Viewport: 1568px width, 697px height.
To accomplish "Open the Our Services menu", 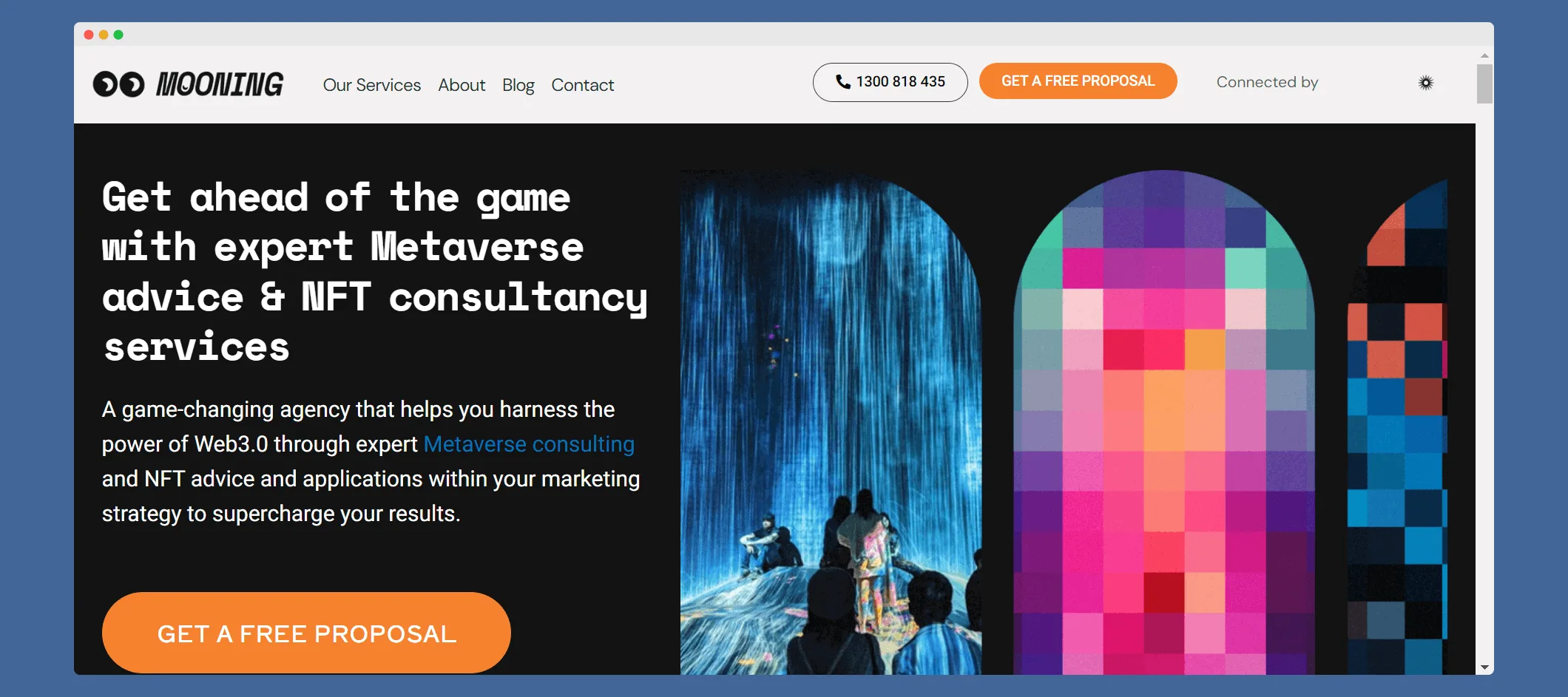I will (x=371, y=85).
